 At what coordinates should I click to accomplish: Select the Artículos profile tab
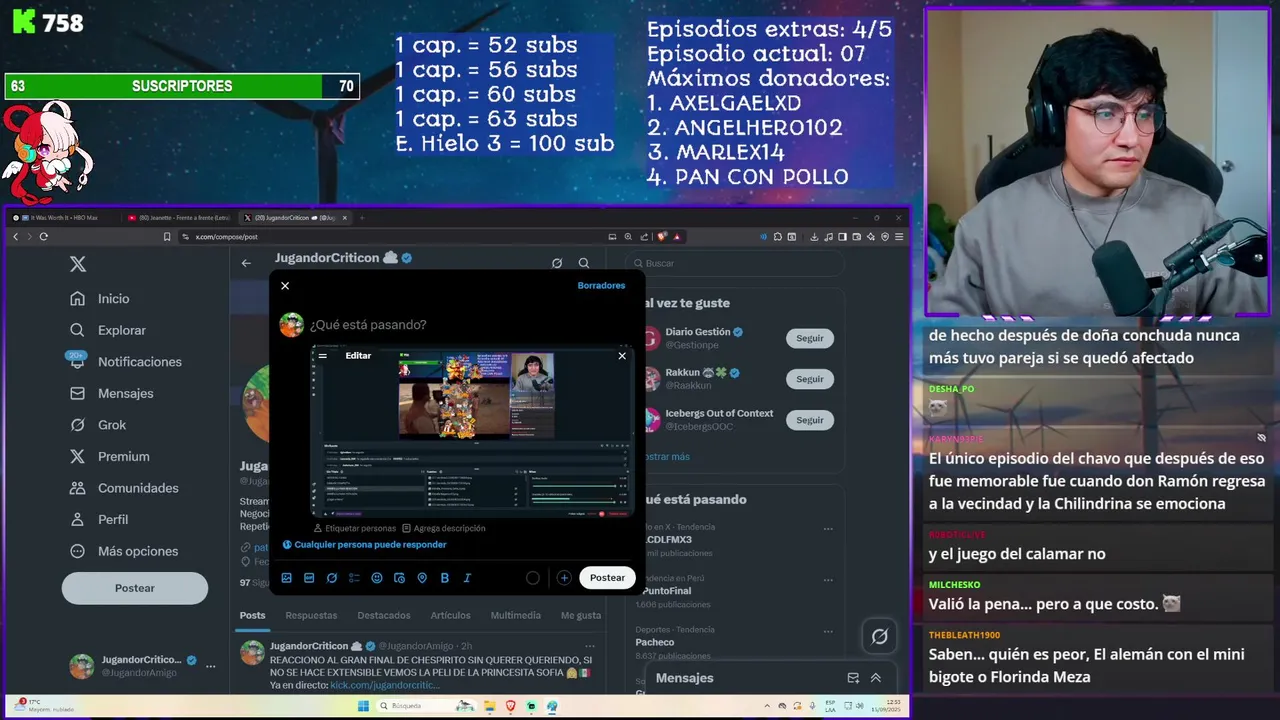tap(451, 616)
